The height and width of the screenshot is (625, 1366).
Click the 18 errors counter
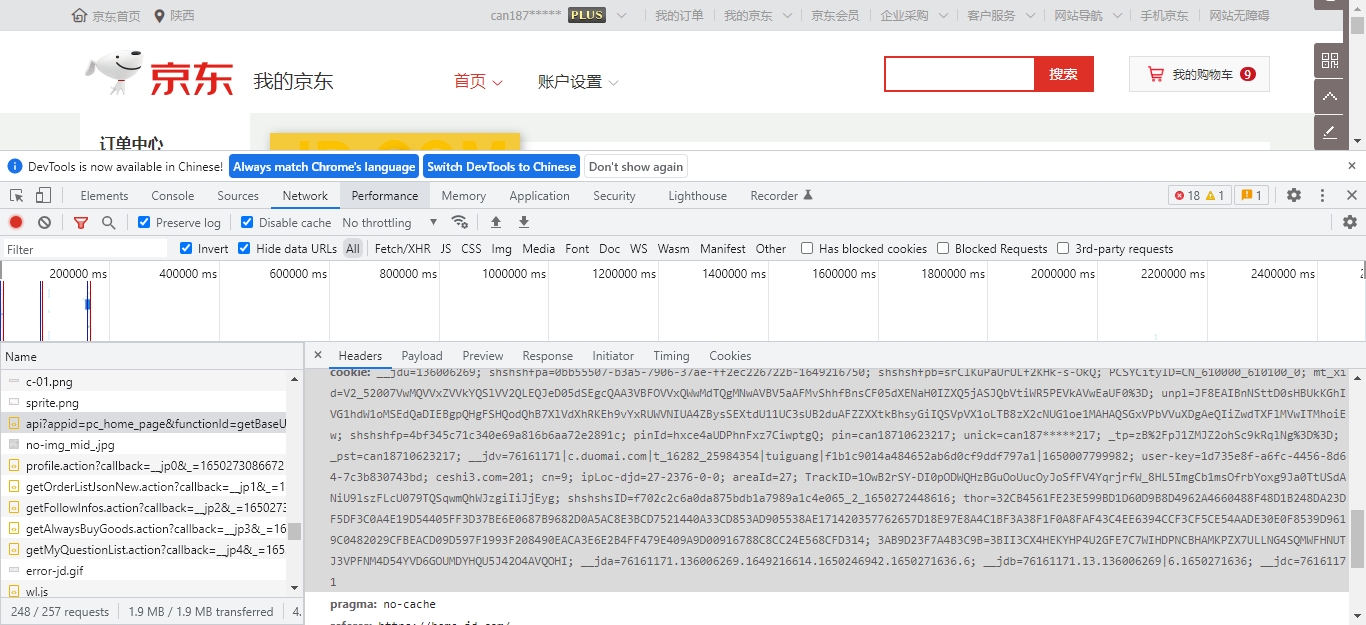tap(1186, 195)
